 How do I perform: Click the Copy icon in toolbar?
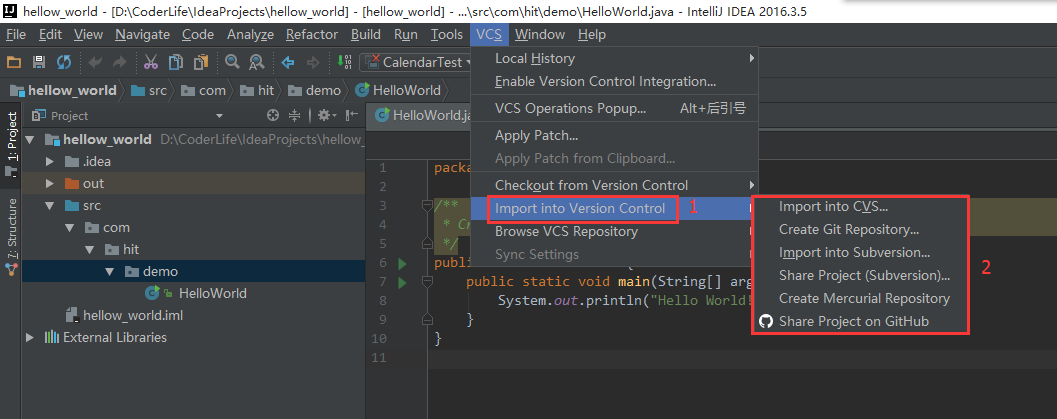pos(175,63)
